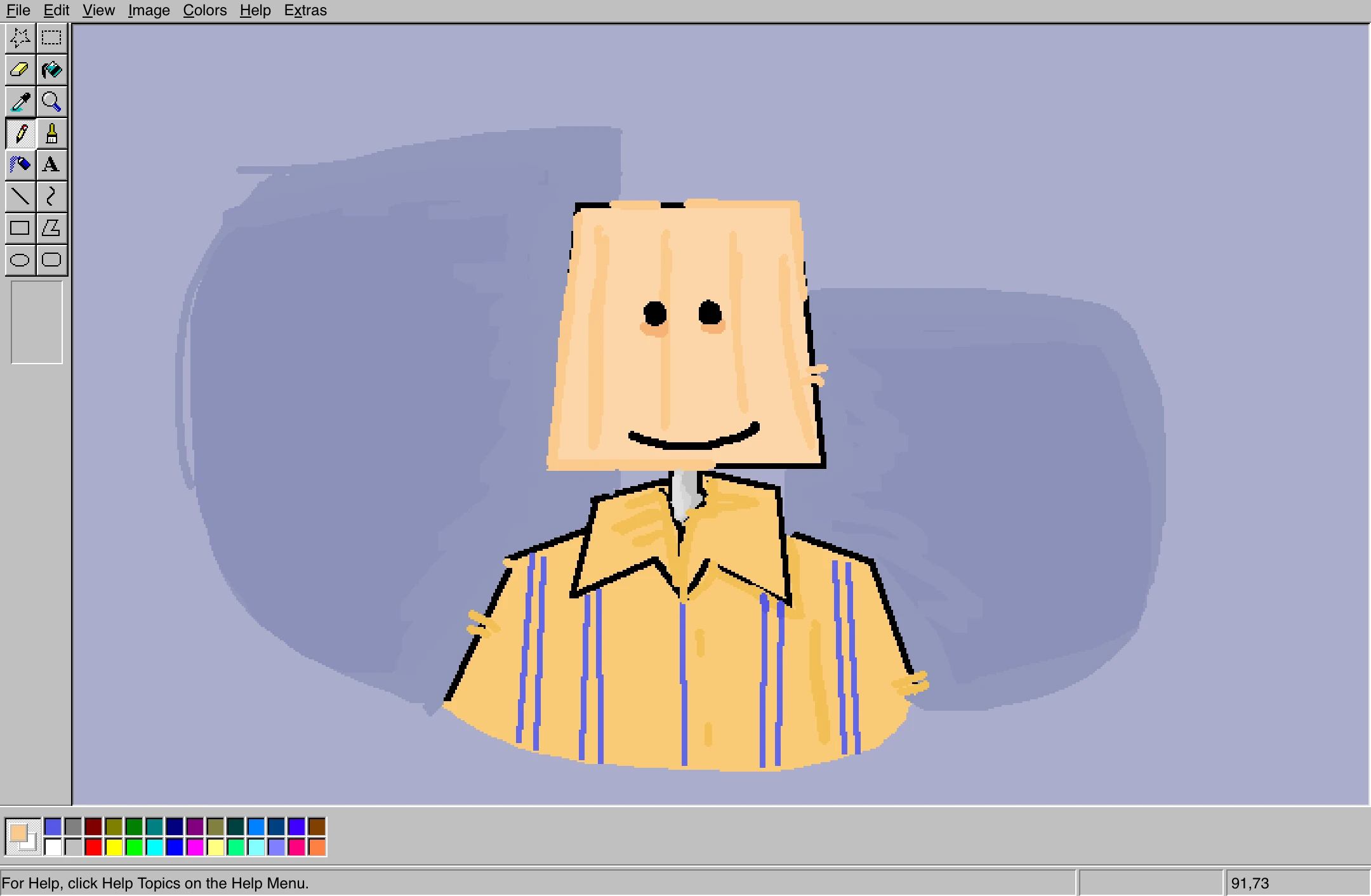Select the rectangular Select tool
The height and width of the screenshot is (896, 1371).
[51, 38]
